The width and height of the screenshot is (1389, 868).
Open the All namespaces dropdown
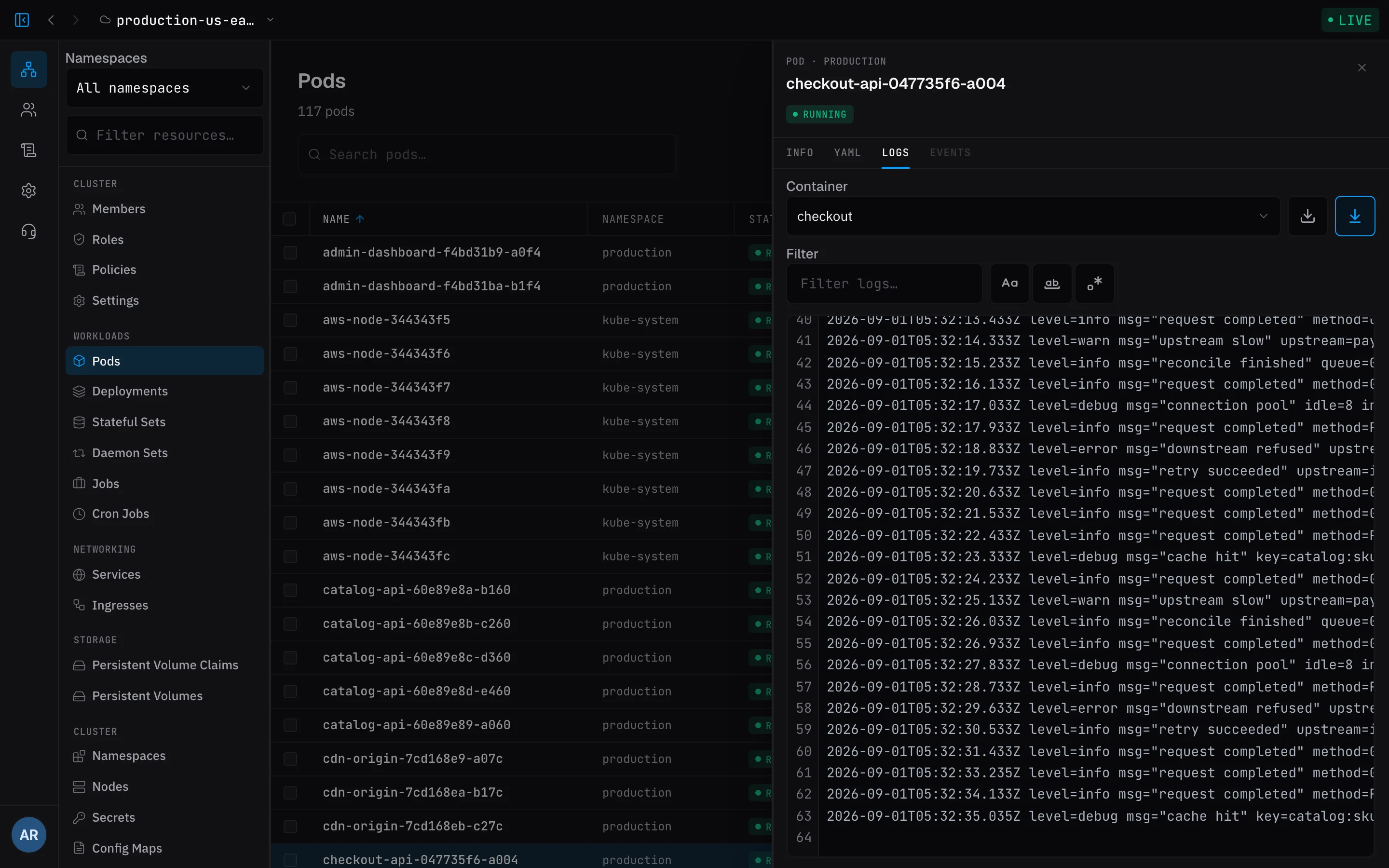click(165, 88)
